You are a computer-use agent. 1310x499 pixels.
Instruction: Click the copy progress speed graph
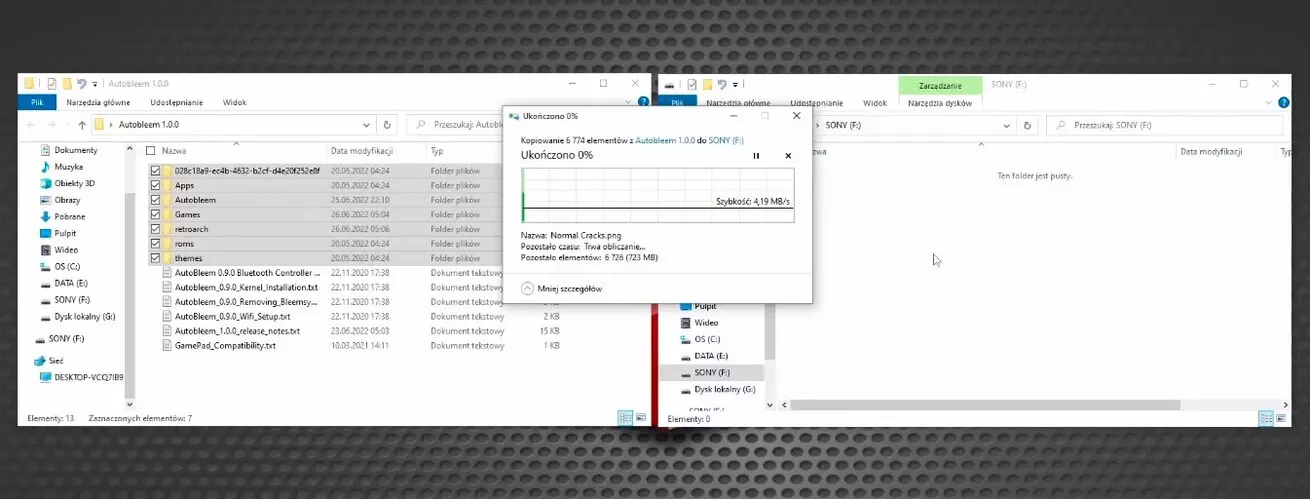click(658, 195)
